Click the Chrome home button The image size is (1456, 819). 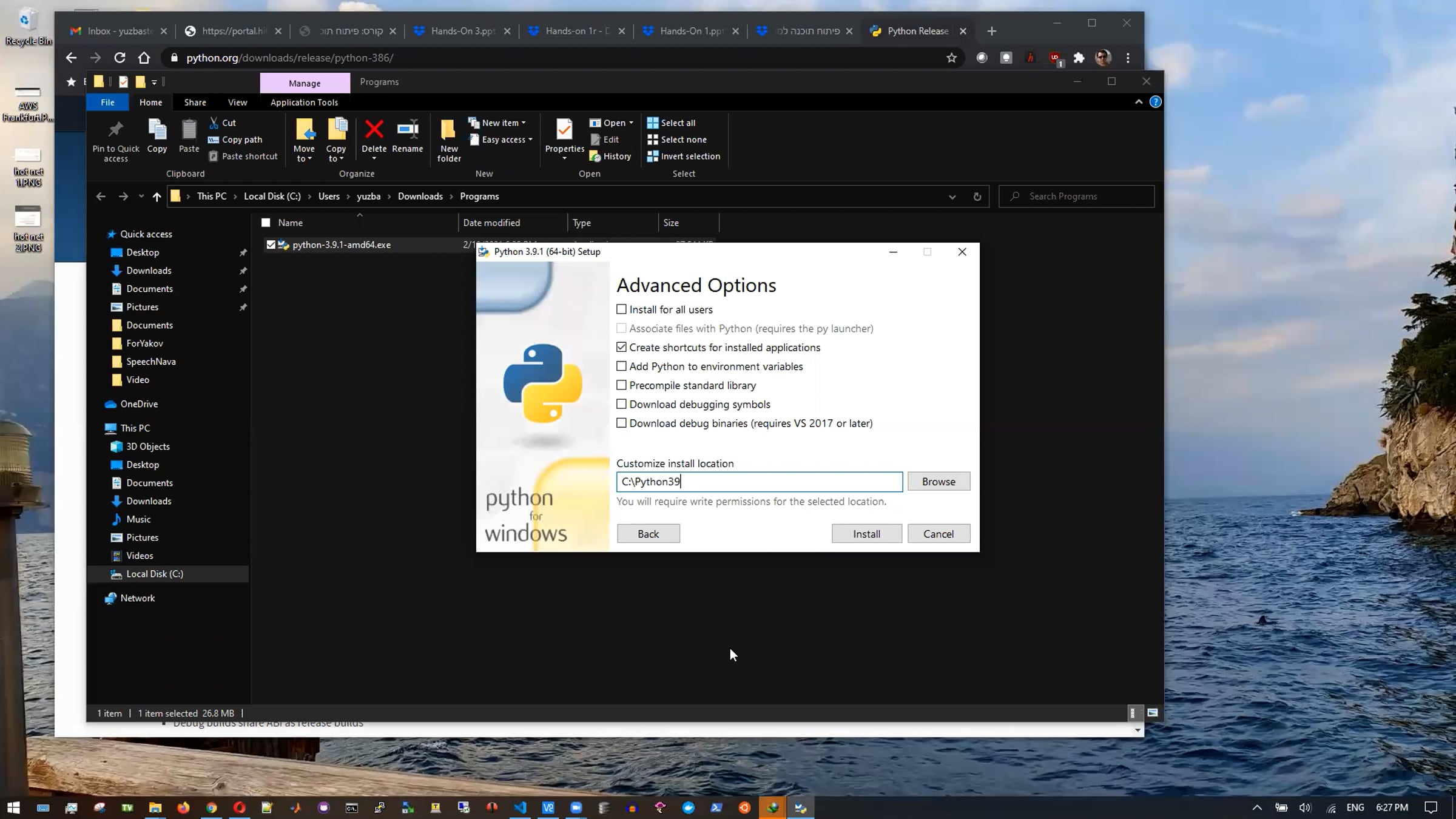pos(144,58)
